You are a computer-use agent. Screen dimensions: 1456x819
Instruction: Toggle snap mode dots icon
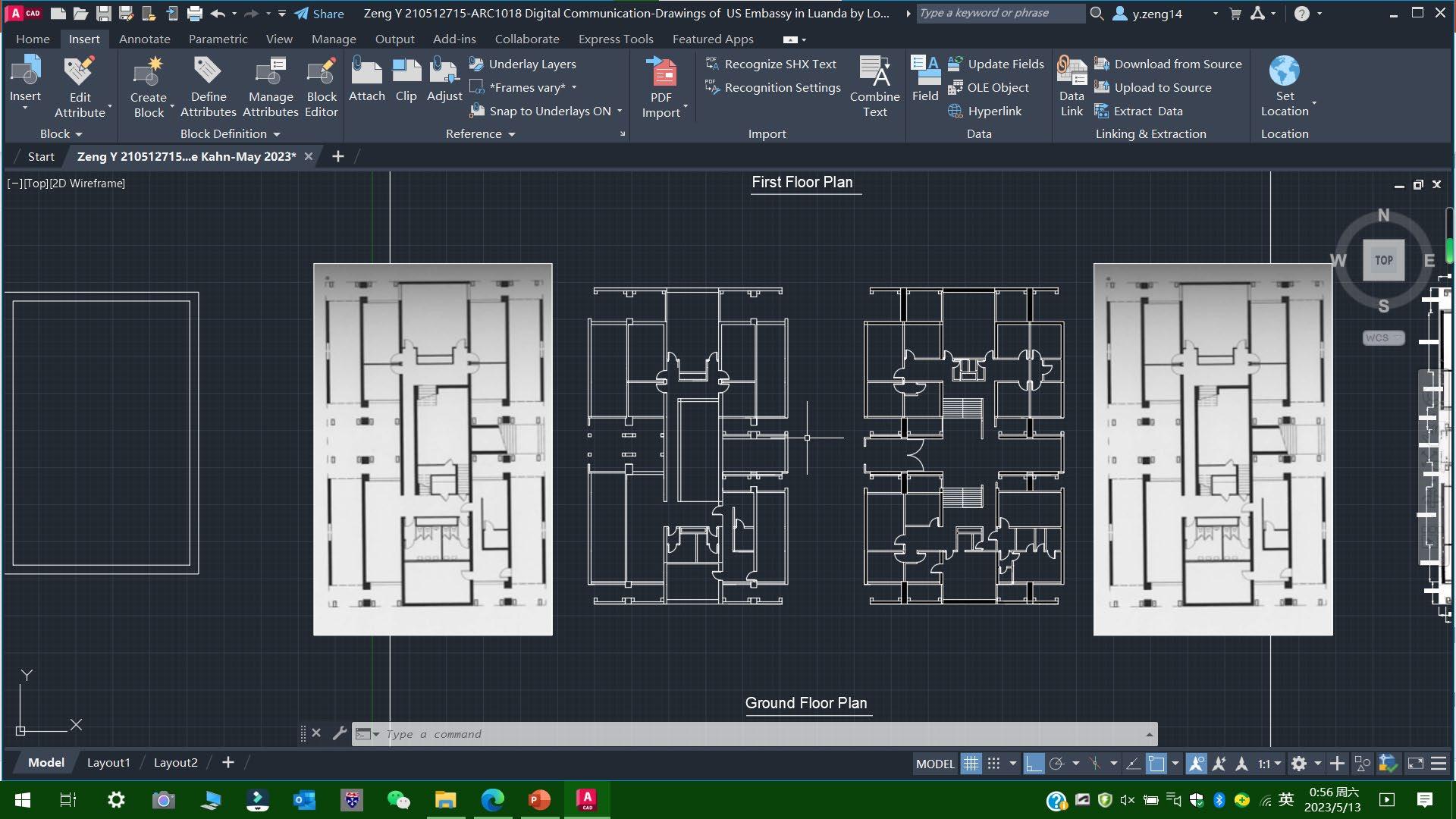(x=993, y=764)
